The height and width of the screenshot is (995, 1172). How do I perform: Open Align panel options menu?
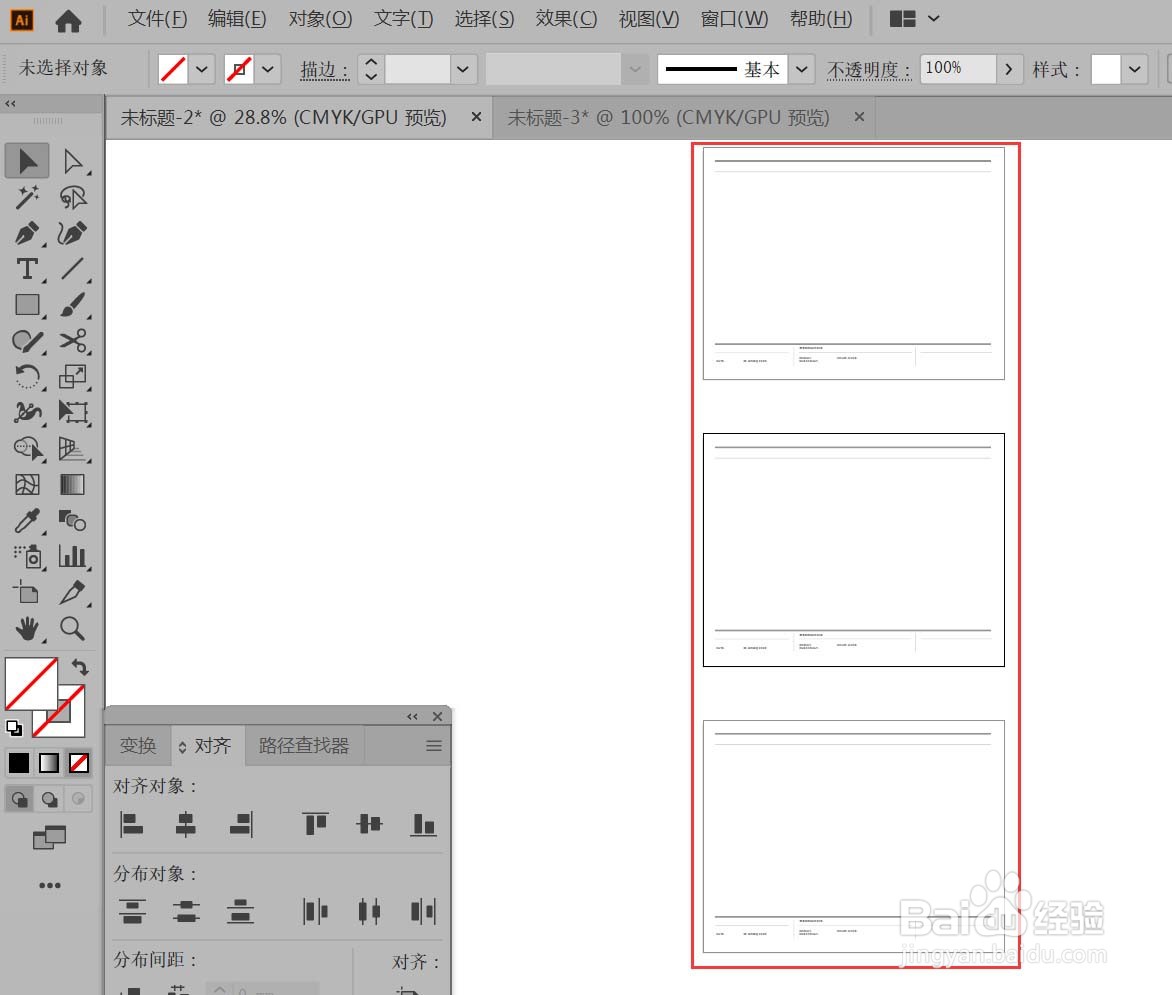(x=434, y=745)
